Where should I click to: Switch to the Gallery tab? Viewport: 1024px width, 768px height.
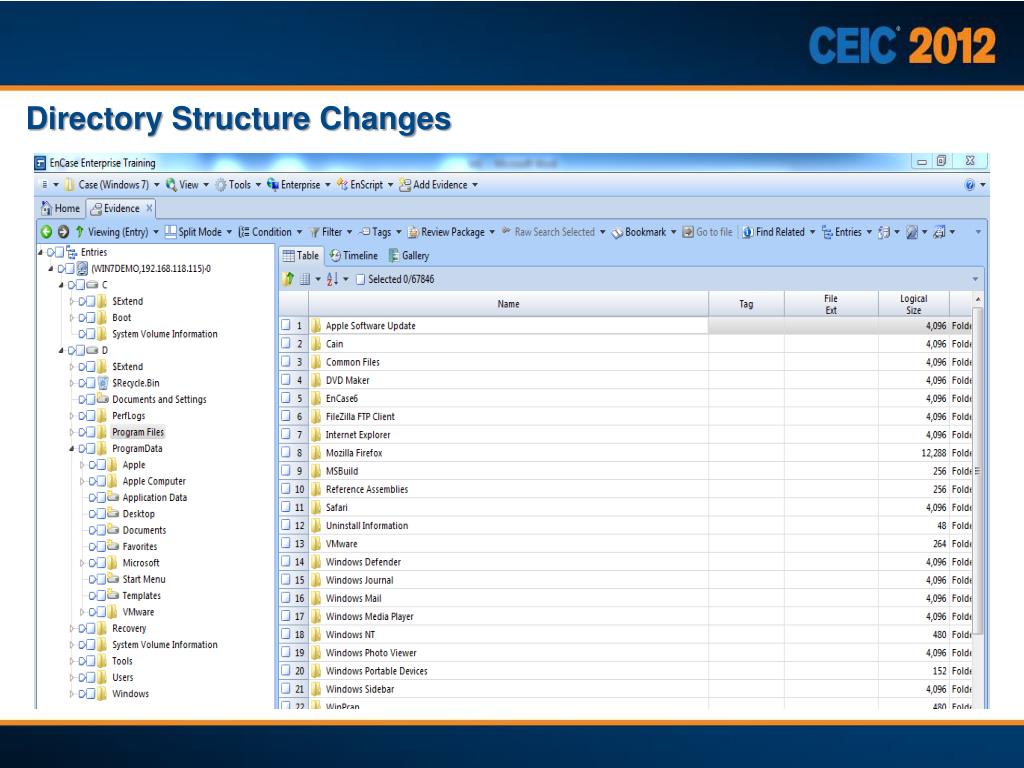click(x=409, y=255)
